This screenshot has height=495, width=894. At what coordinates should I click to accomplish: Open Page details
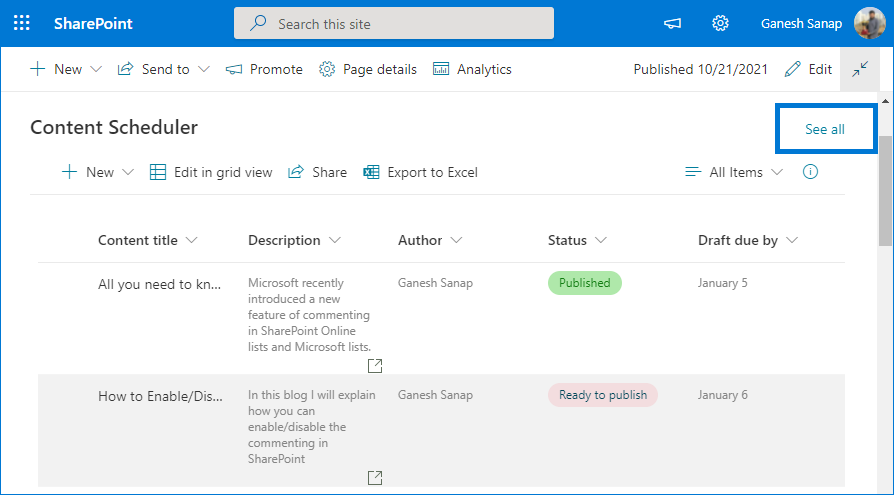tap(368, 69)
